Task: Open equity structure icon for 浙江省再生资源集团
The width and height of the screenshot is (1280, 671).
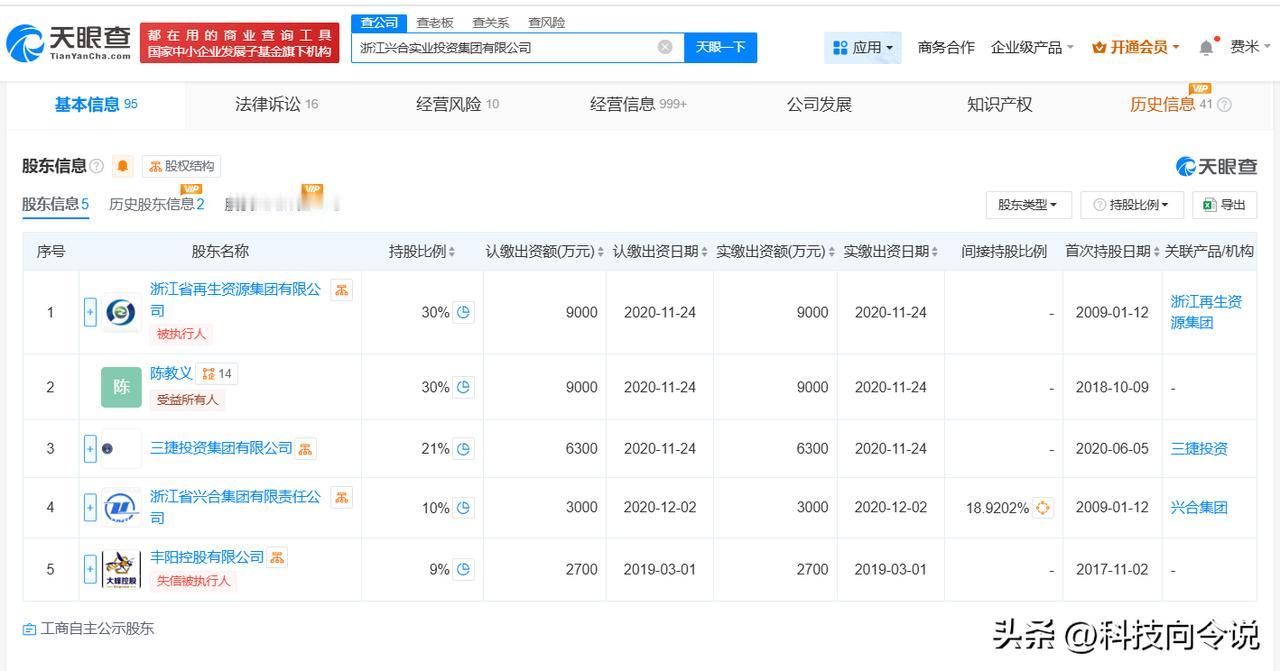Action: point(341,290)
